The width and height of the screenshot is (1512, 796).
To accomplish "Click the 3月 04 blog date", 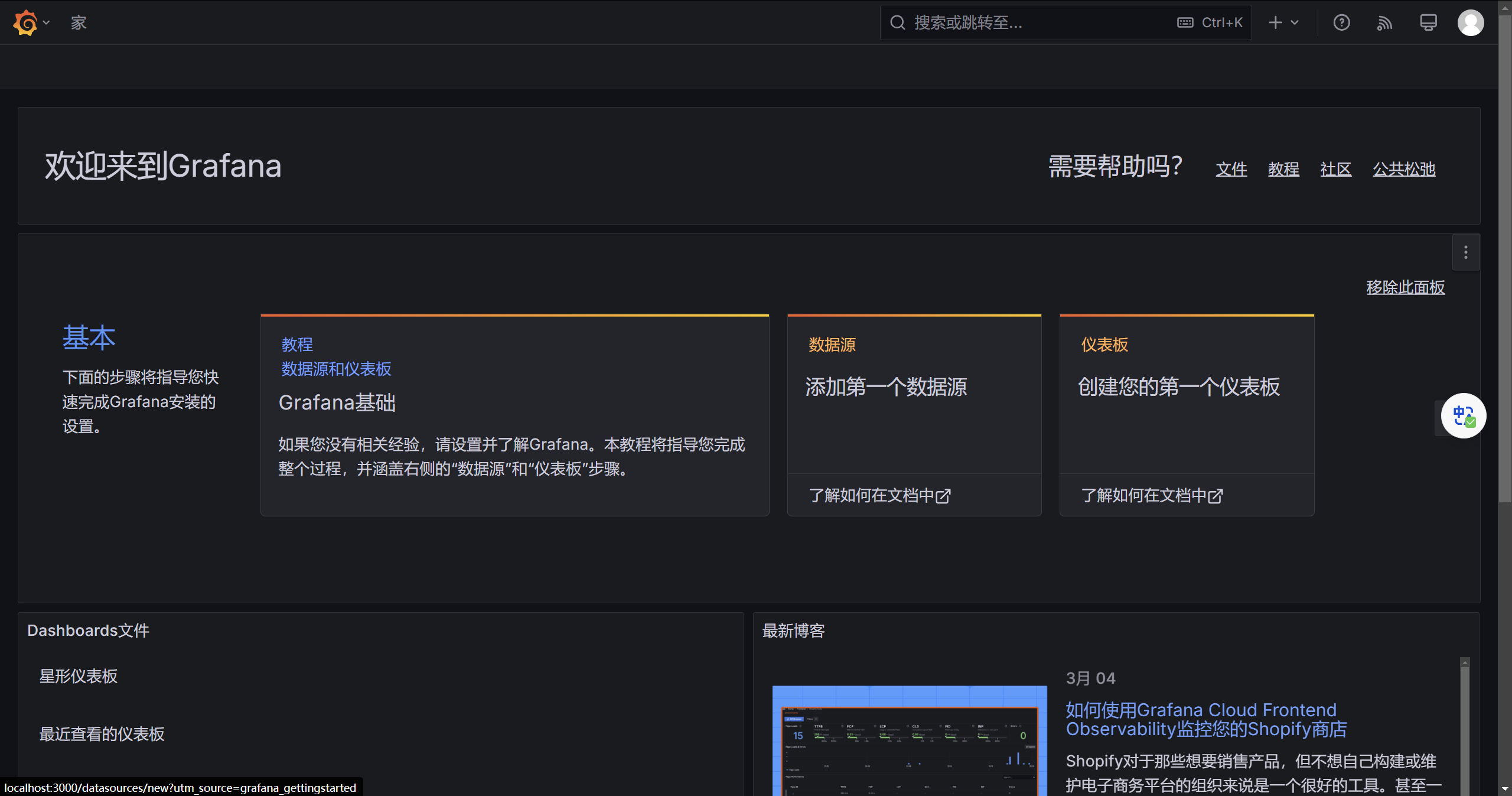I will tap(1090, 678).
